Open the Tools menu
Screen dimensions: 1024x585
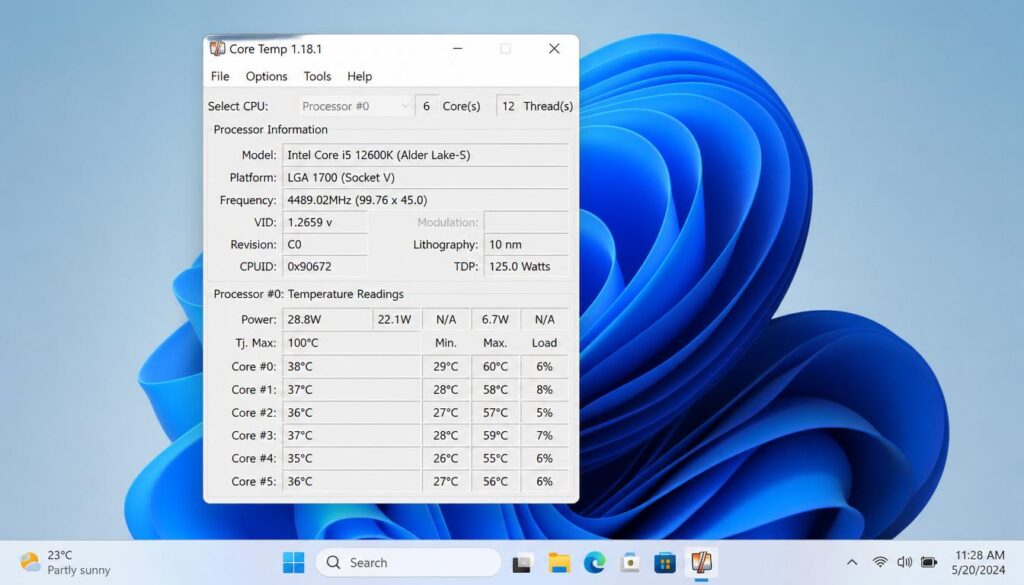click(x=317, y=76)
